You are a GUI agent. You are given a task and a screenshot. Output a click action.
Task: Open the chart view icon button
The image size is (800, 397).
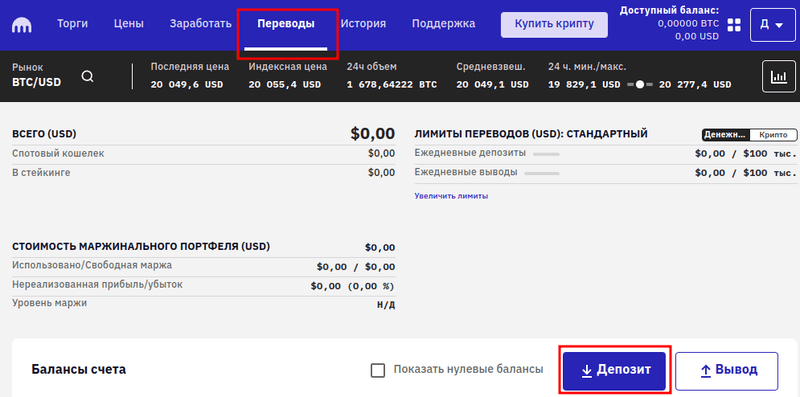pyautogui.click(x=779, y=77)
